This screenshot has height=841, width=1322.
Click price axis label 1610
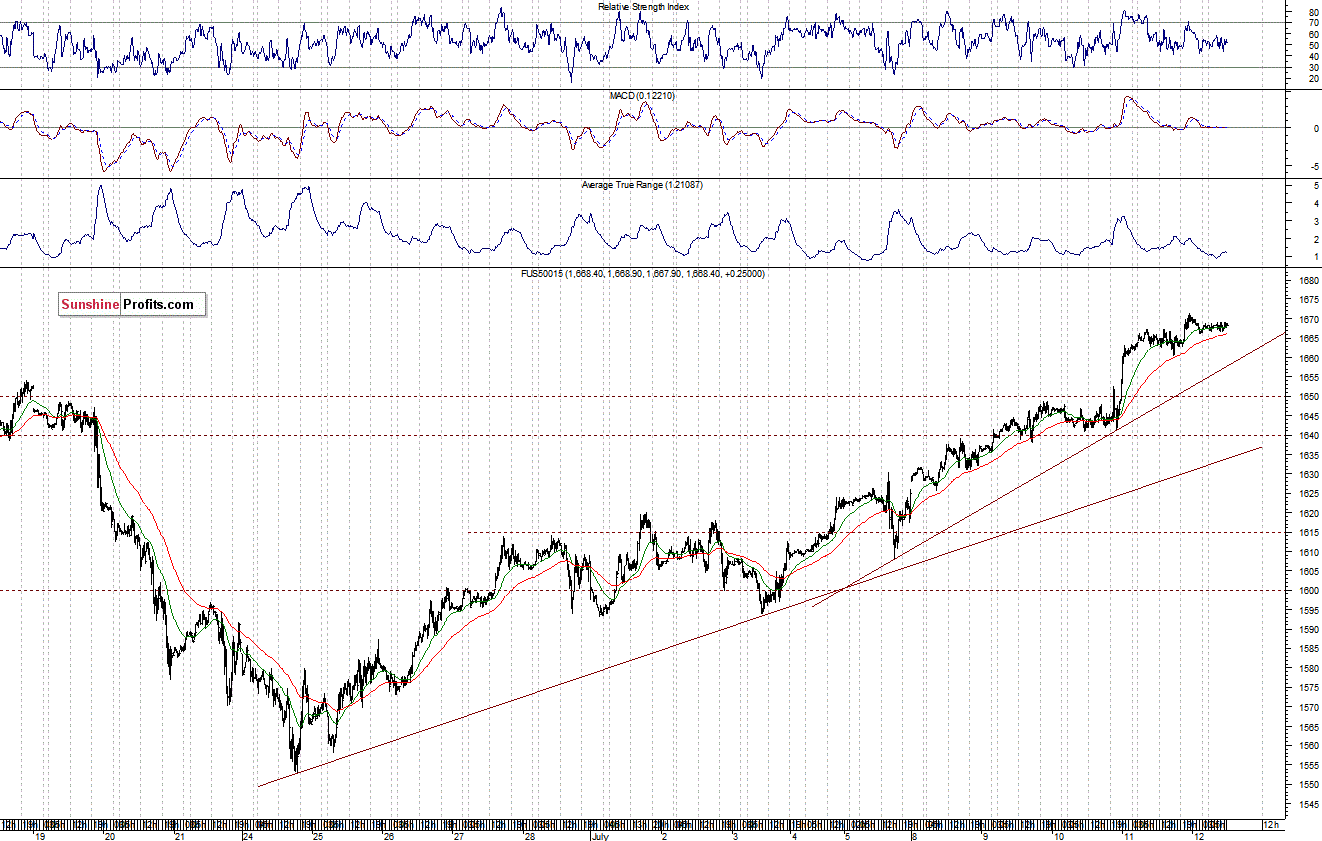1308,552
